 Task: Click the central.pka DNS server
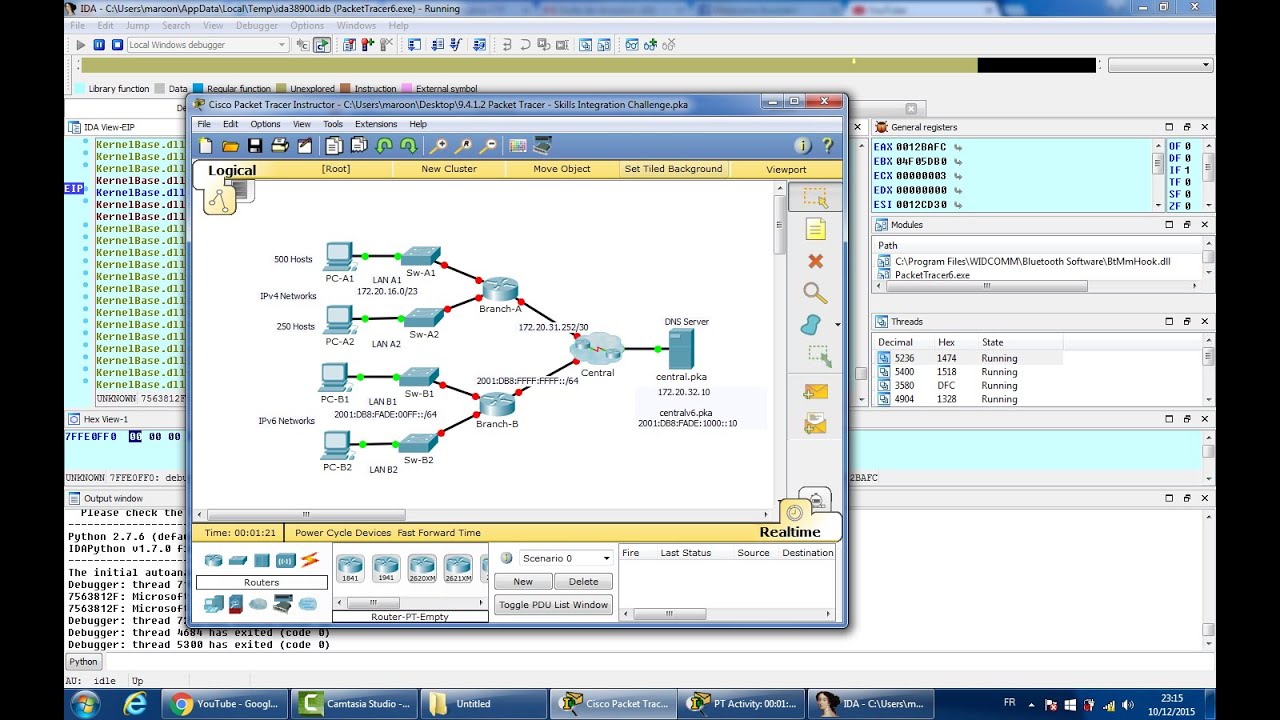click(x=681, y=349)
